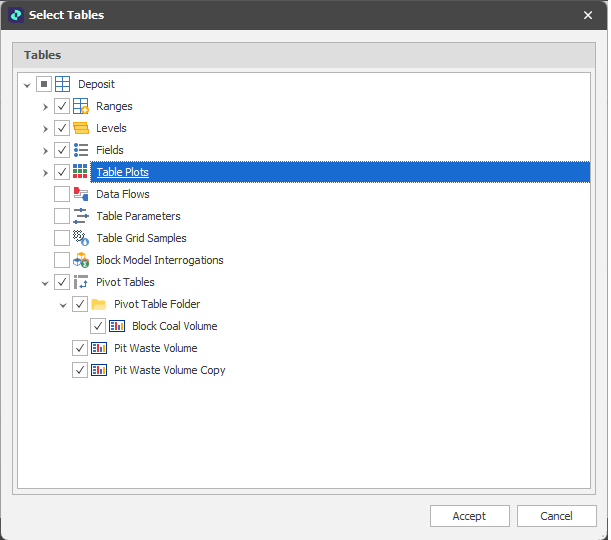
Task: Select Pit Waste Volume Copy item
Action: tap(169, 370)
